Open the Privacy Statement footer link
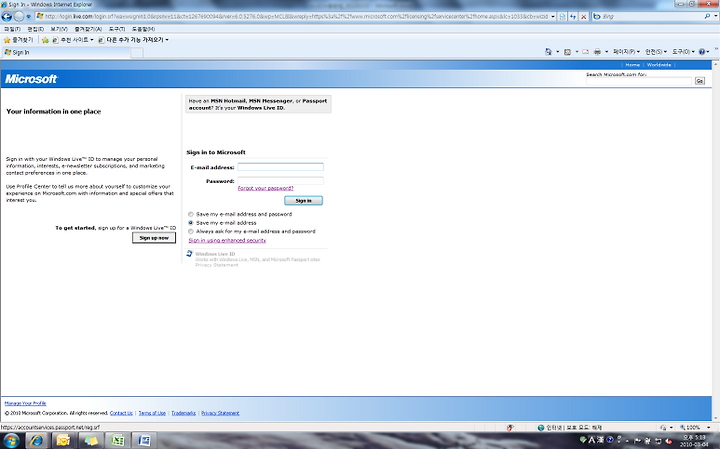720x449 pixels. click(220, 413)
